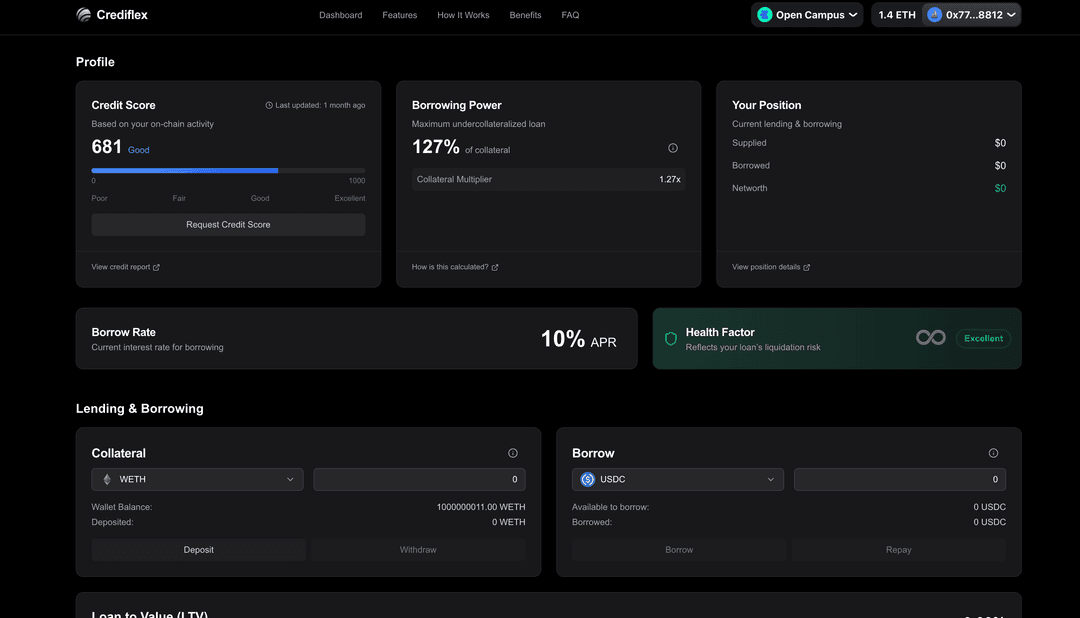Focus the collateral amount input field
1080x618 pixels.
click(x=419, y=480)
